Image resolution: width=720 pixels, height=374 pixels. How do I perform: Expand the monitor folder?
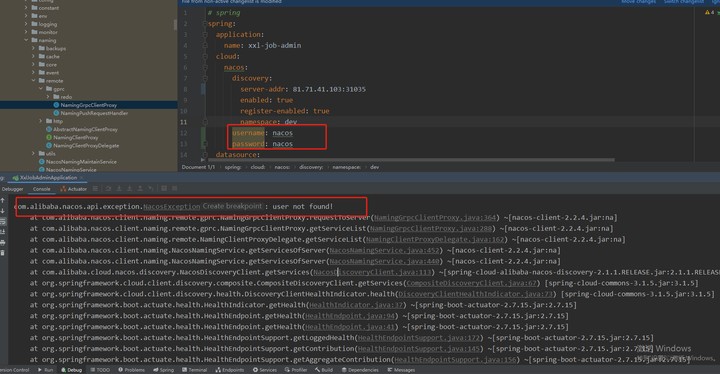pos(26,32)
